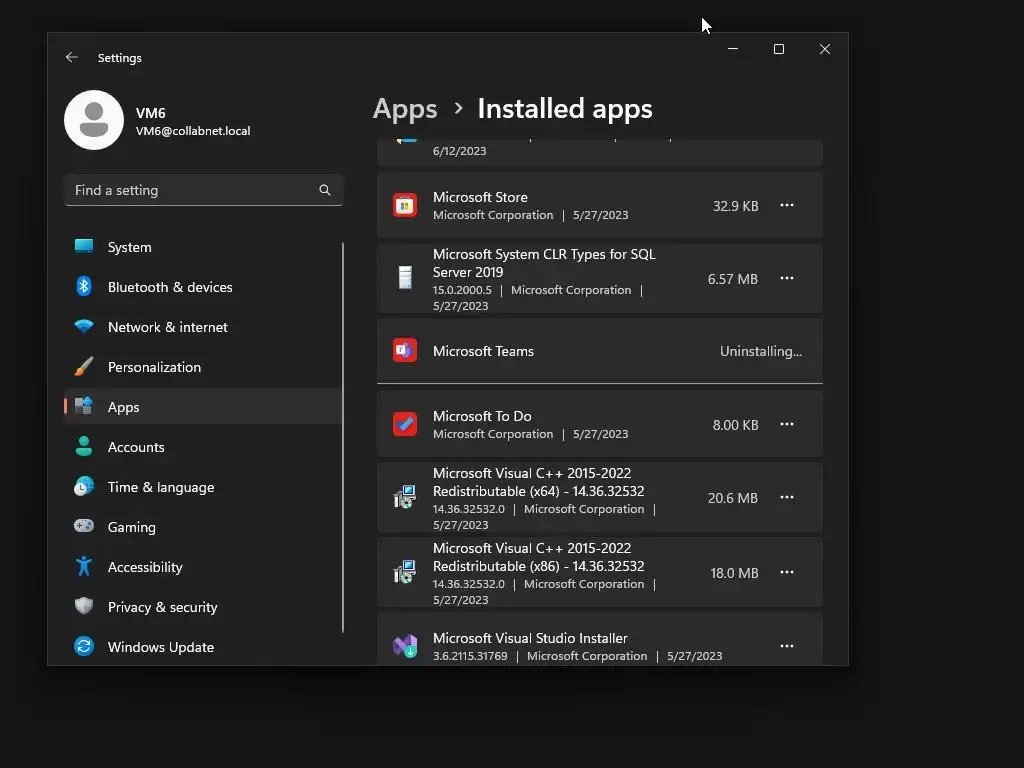Click the Microsoft Teams uninstall progress bar
The width and height of the screenshot is (1024, 768).
click(x=600, y=383)
